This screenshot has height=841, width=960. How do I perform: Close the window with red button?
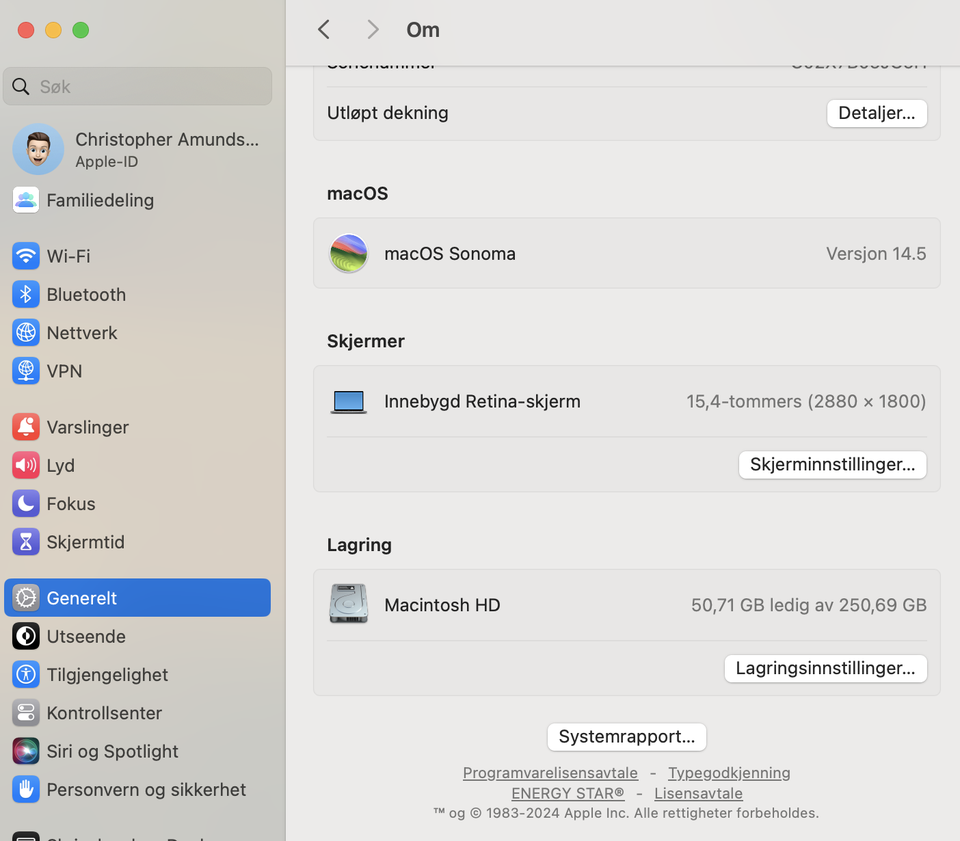(x=26, y=30)
